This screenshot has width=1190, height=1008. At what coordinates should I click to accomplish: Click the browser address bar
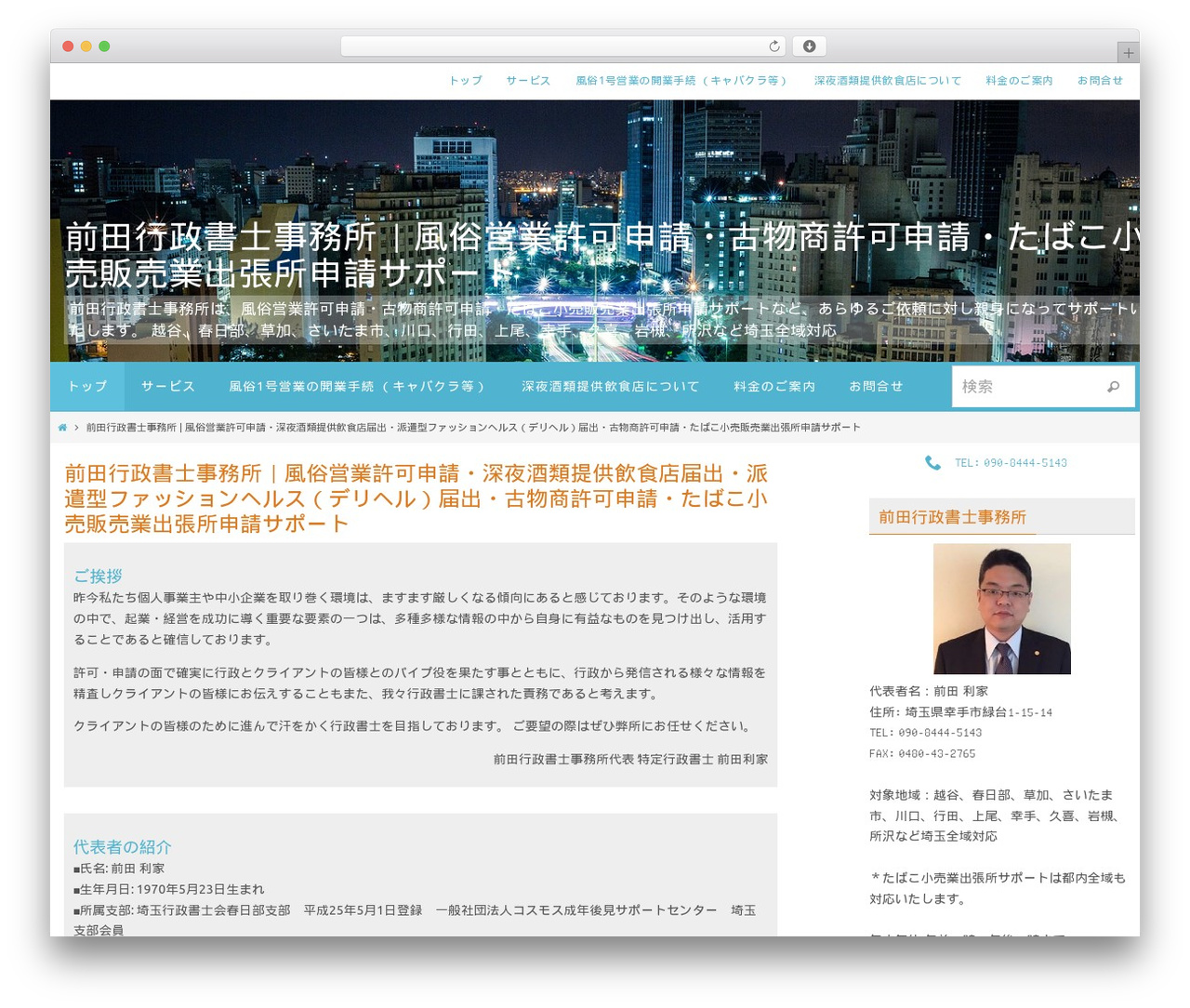tap(563, 46)
